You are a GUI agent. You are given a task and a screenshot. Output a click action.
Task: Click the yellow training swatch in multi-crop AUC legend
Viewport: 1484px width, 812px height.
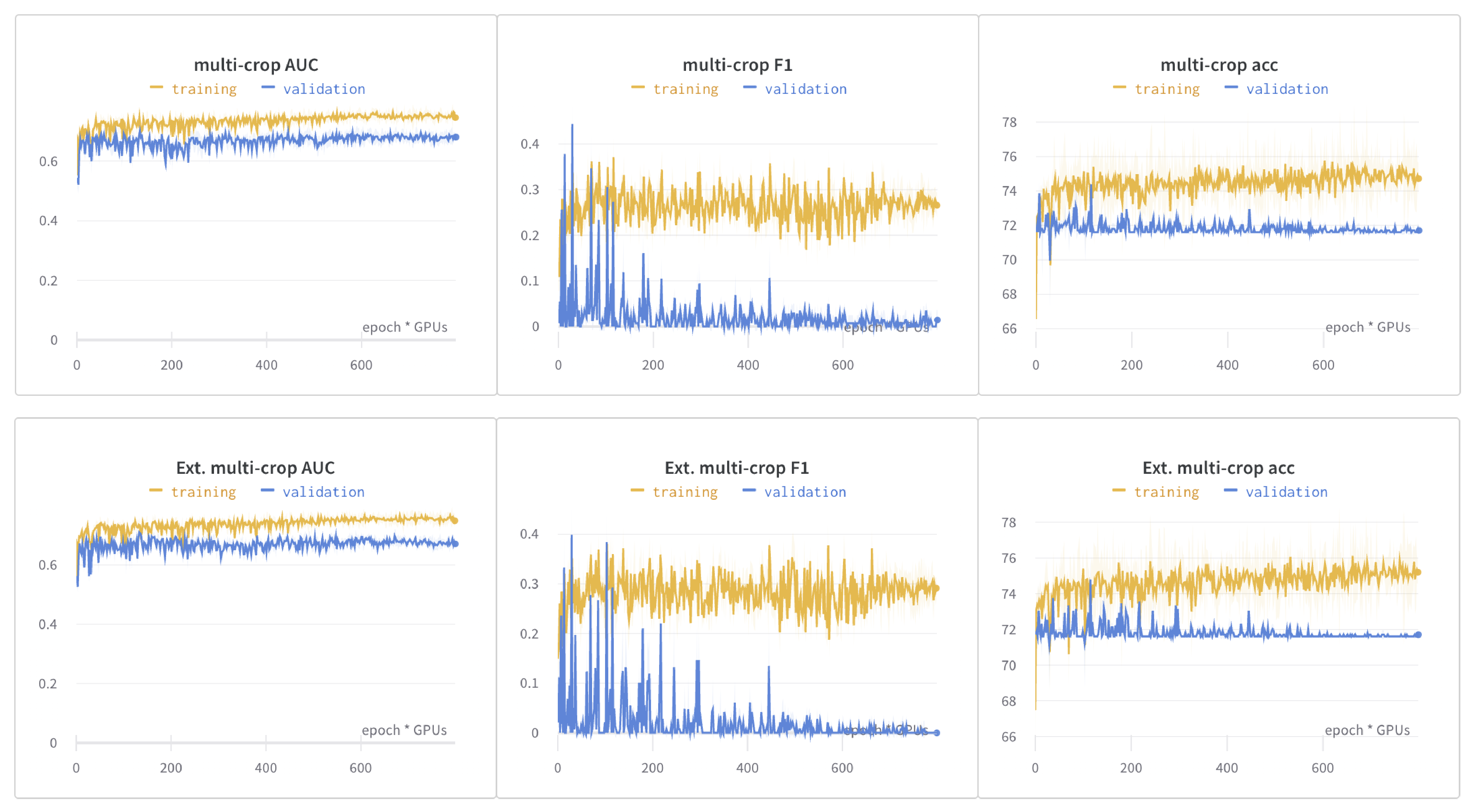tap(156, 87)
